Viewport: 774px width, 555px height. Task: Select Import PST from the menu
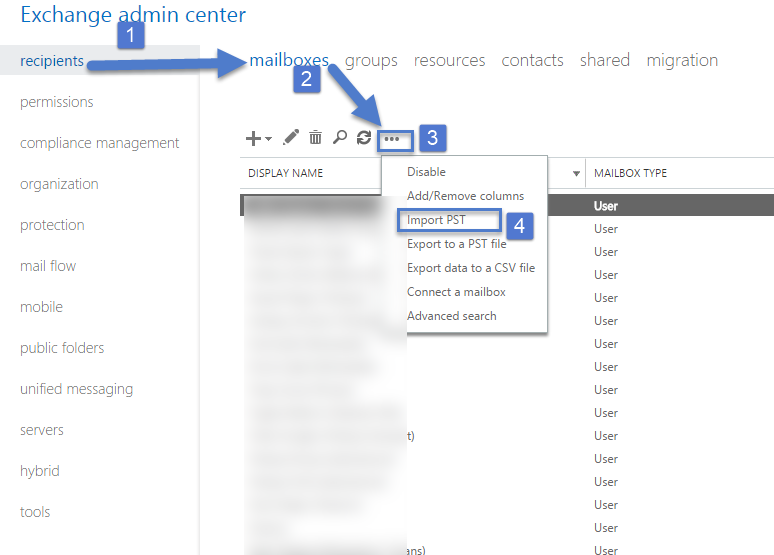(x=436, y=220)
